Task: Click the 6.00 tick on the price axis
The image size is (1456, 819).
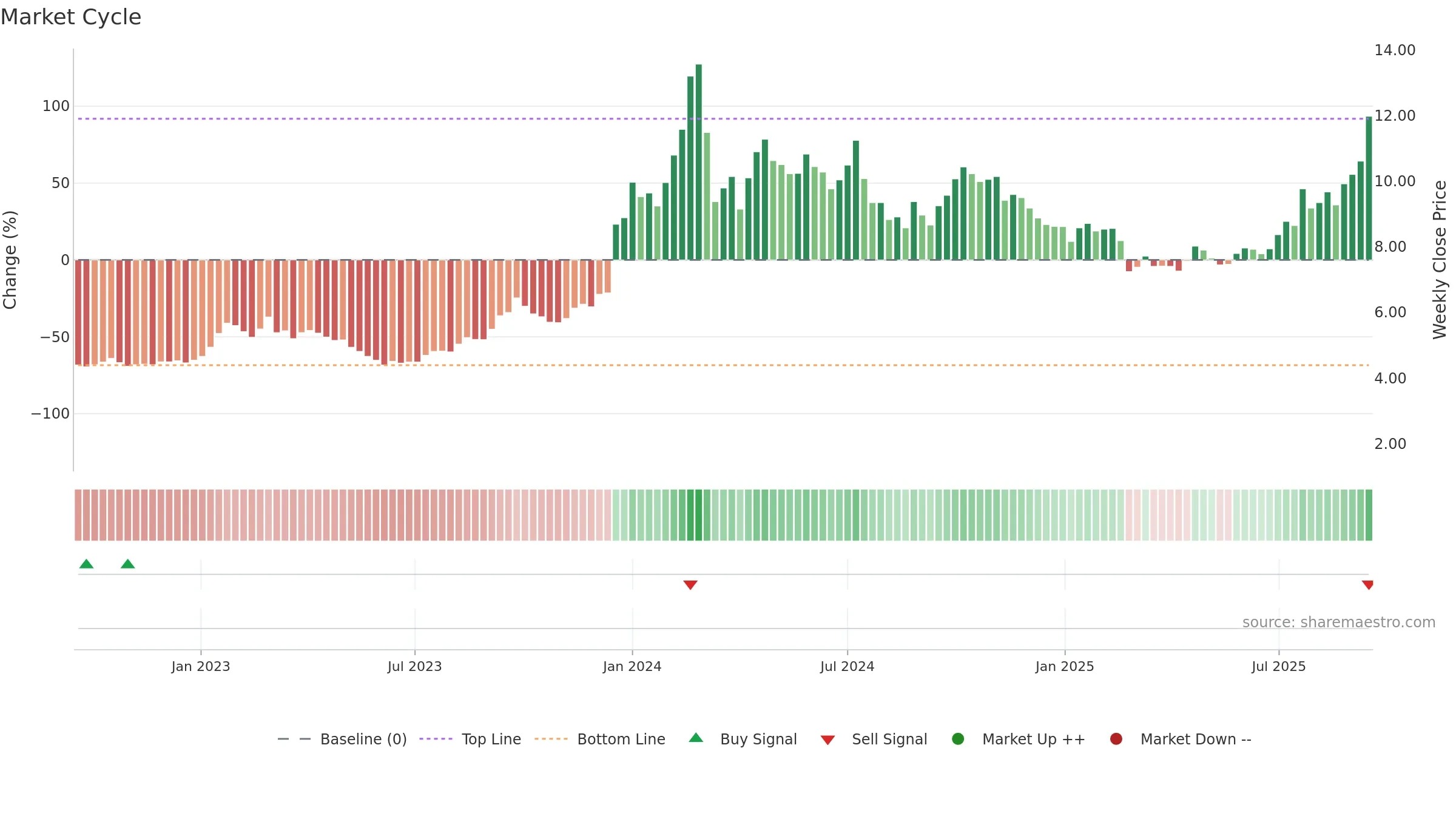Action: (x=1390, y=312)
